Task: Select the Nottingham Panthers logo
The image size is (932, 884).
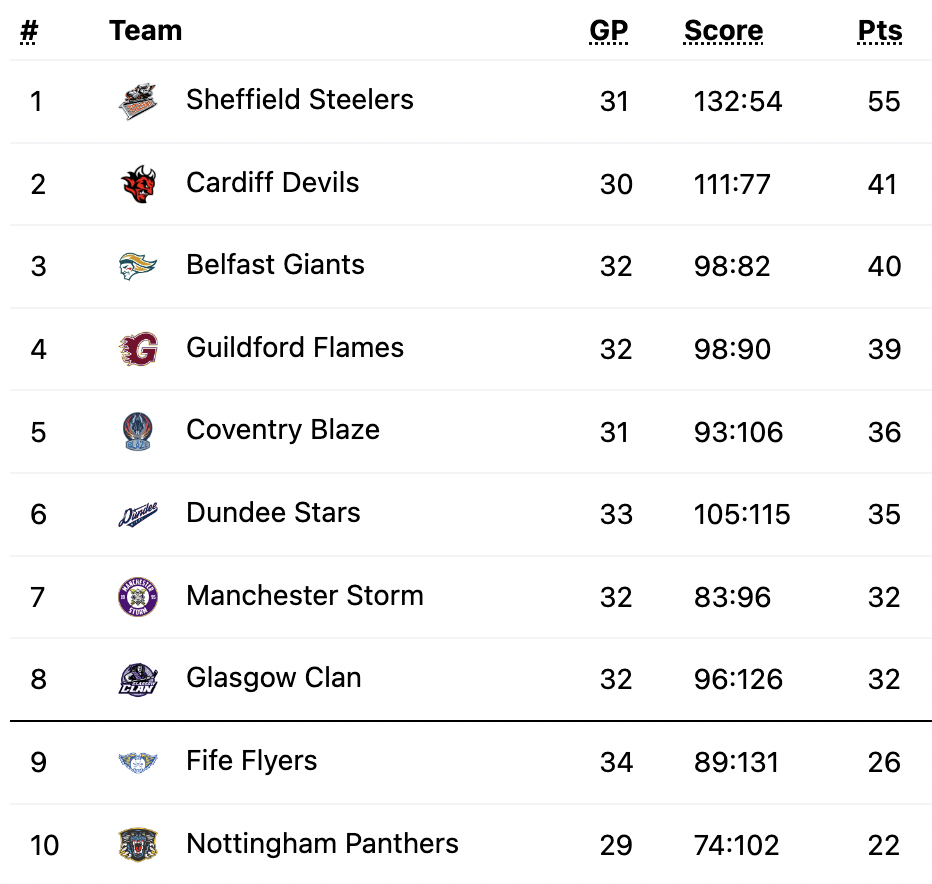Action: pos(138,844)
